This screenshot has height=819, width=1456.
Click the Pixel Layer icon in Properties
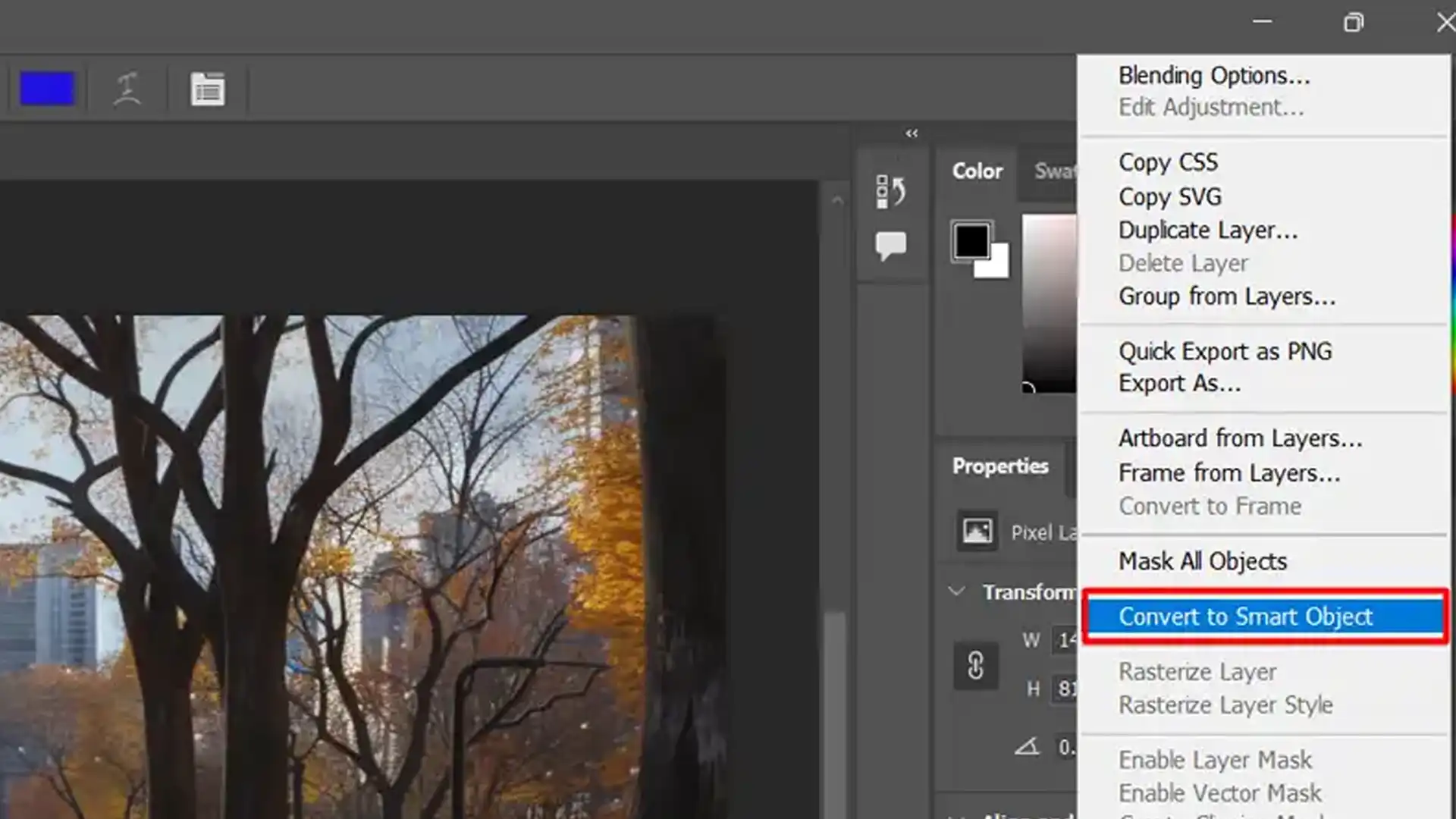pos(977,531)
